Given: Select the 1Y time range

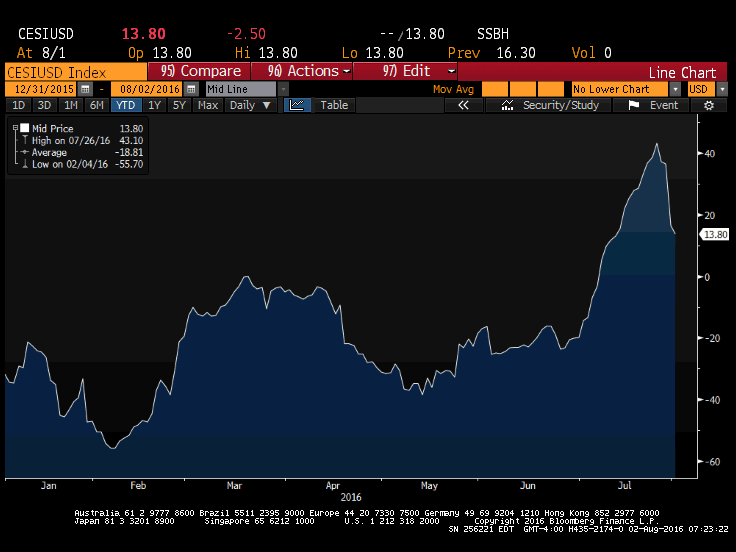Looking at the screenshot, I should point(154,105).
